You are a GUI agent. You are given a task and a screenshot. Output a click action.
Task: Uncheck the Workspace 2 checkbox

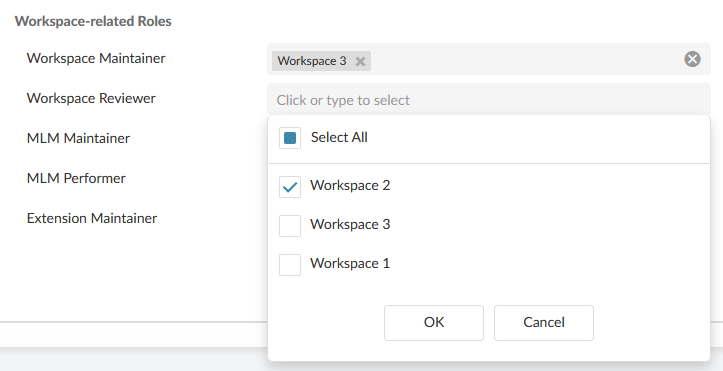pos(290,187)
